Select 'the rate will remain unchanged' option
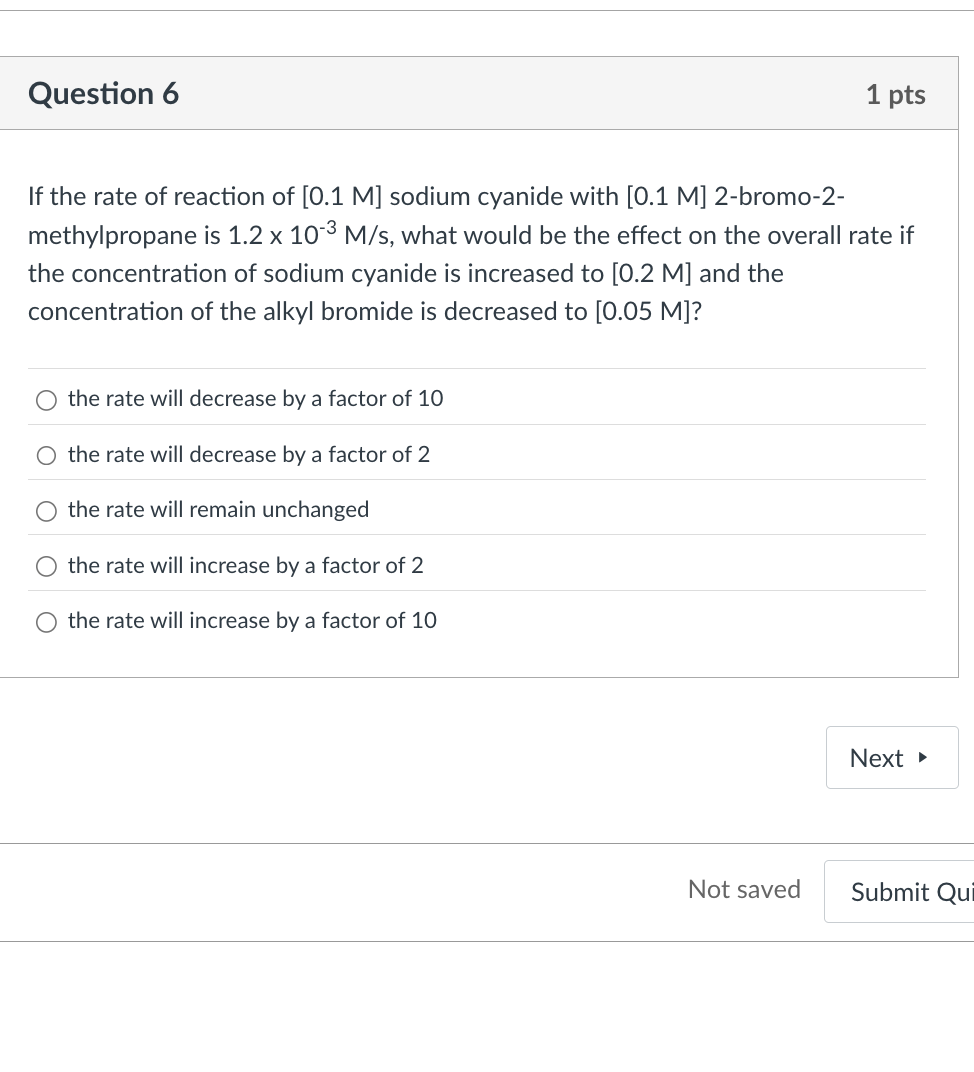974x1072 pixels. (46, 511)
